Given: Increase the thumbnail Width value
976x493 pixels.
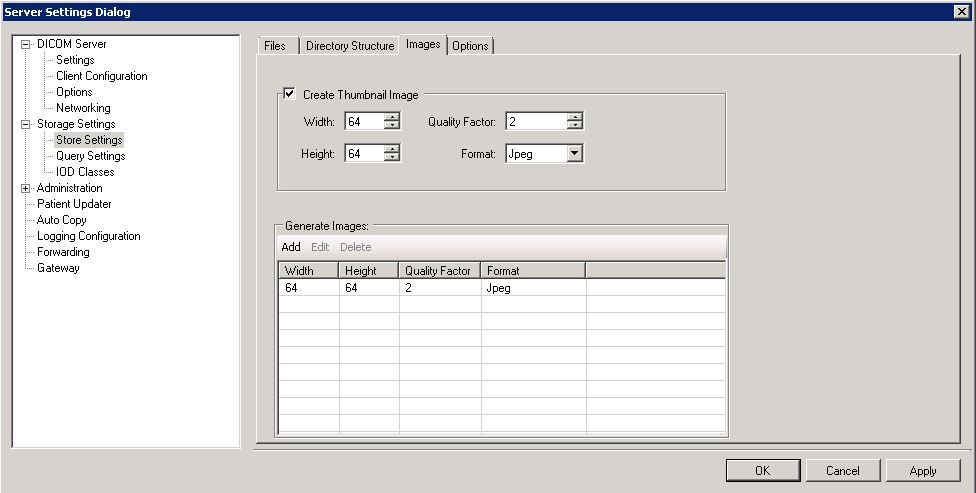Looking at the screenshot, I should [x=392, y=117].
